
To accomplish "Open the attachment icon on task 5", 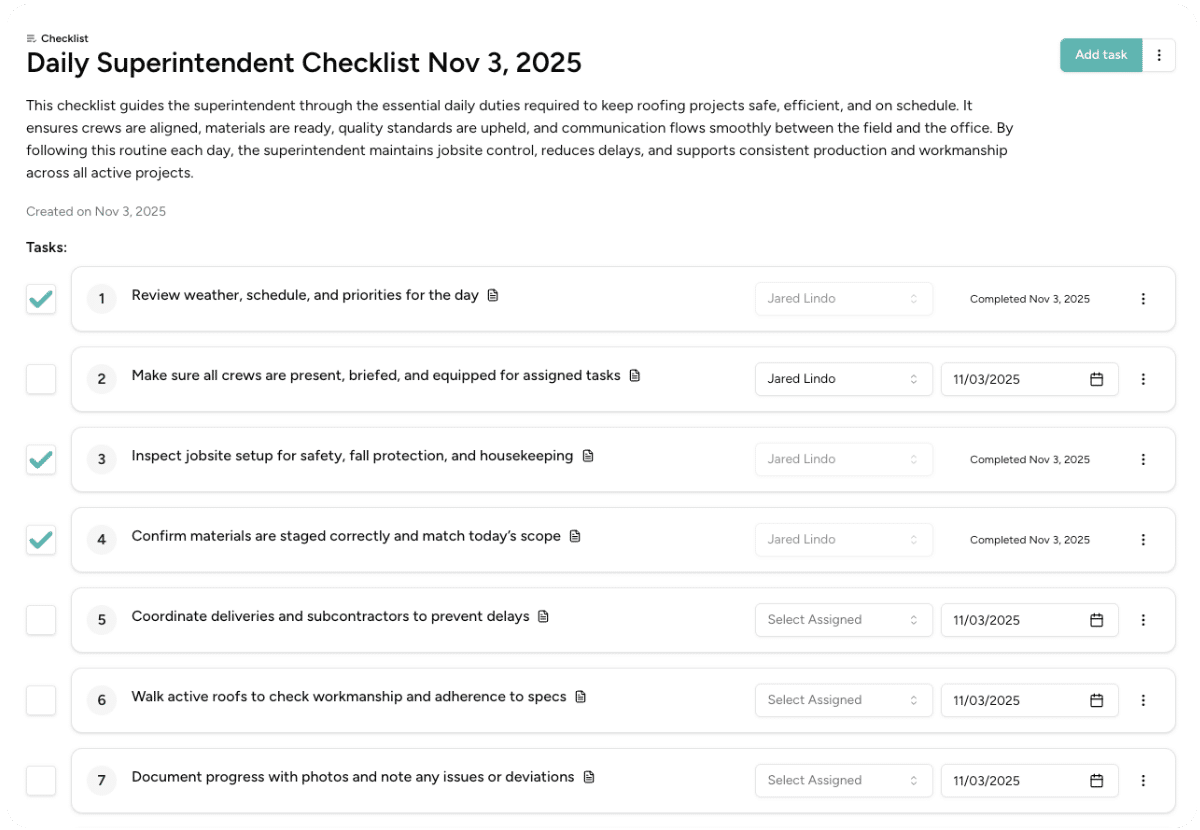I will (x=543, y=616).
